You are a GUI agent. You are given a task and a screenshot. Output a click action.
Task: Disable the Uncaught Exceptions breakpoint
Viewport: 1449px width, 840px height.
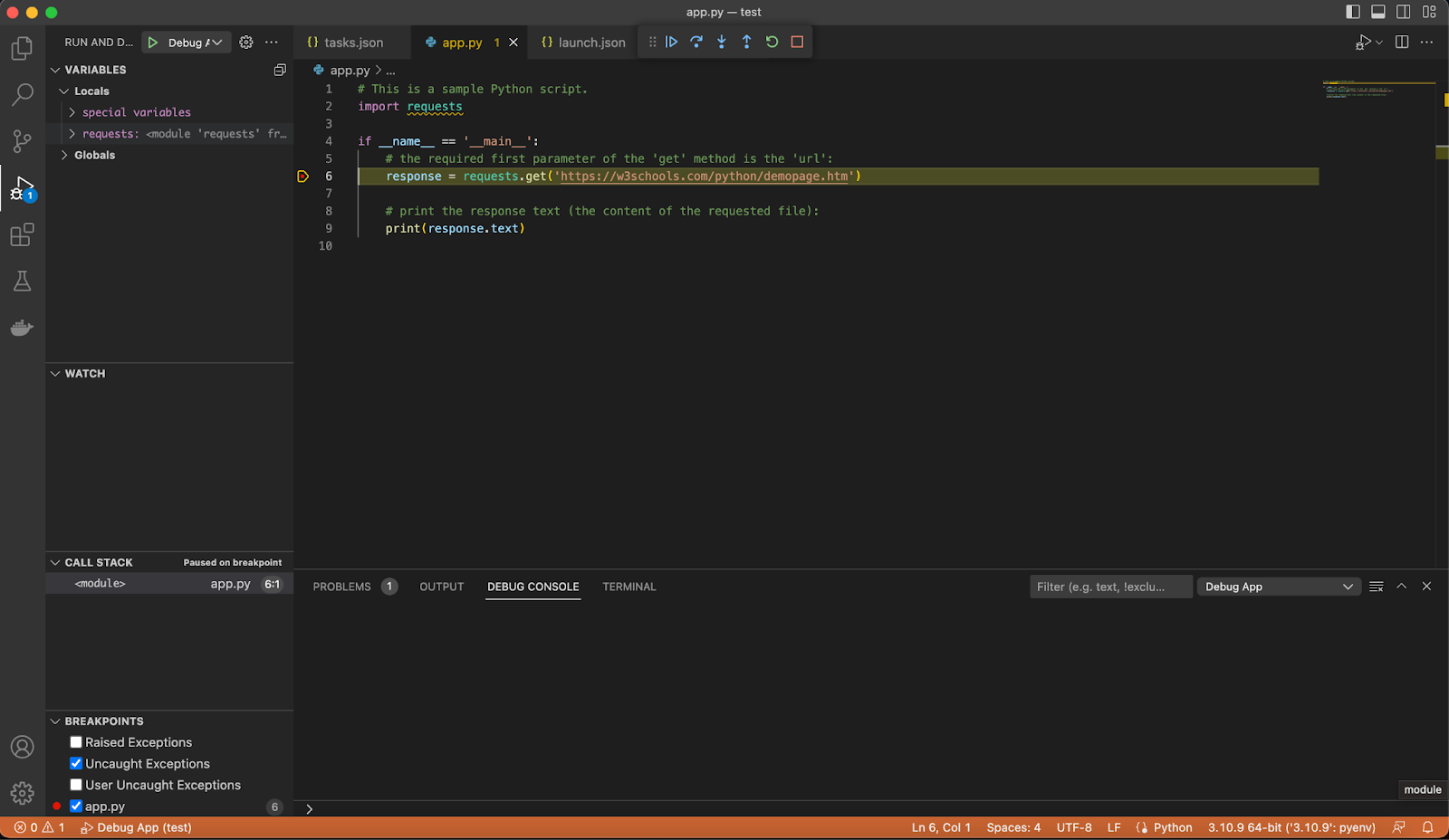pyautogui.click(x=76, y=763)
